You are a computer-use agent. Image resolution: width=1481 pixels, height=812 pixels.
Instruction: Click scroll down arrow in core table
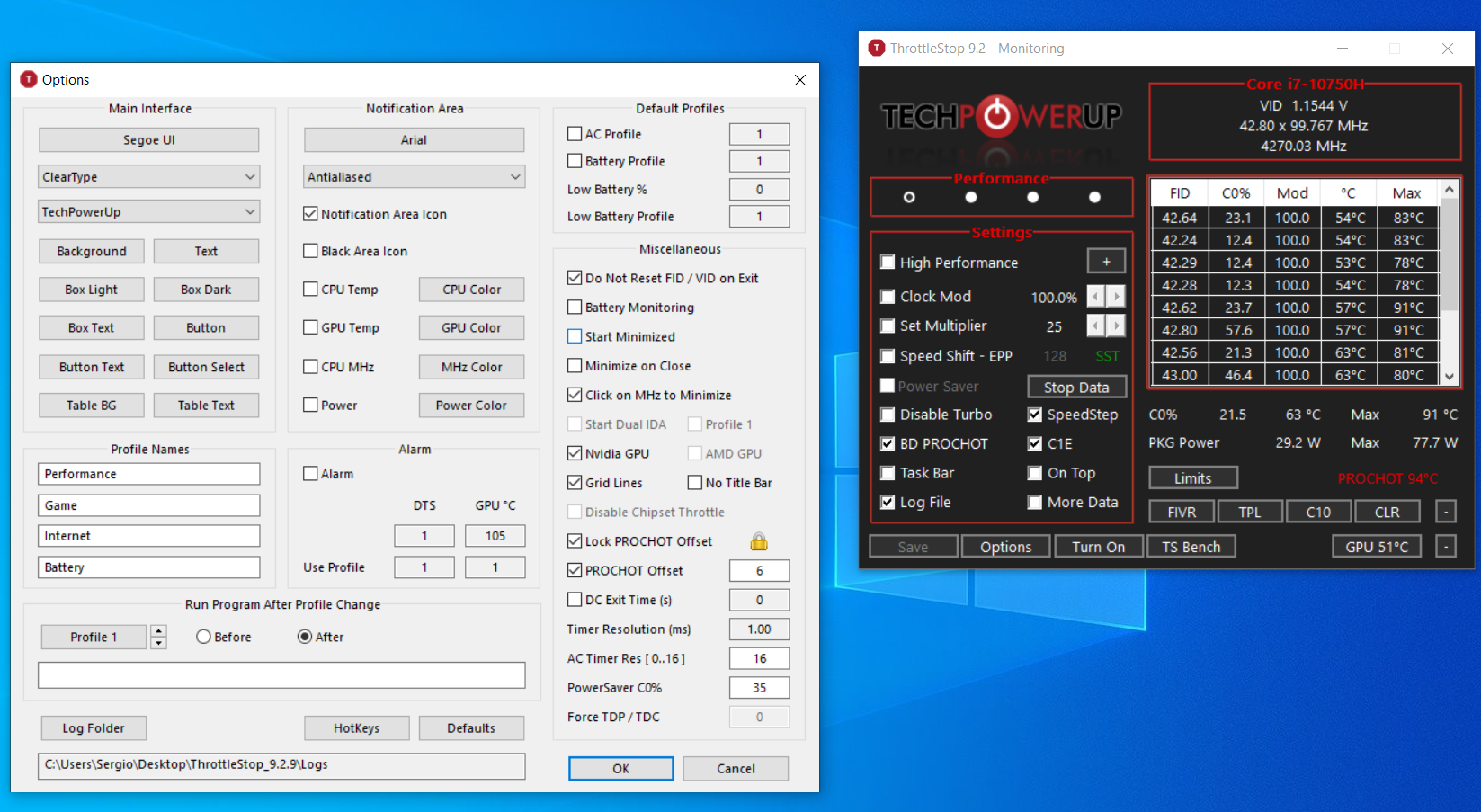[1449, 376]
